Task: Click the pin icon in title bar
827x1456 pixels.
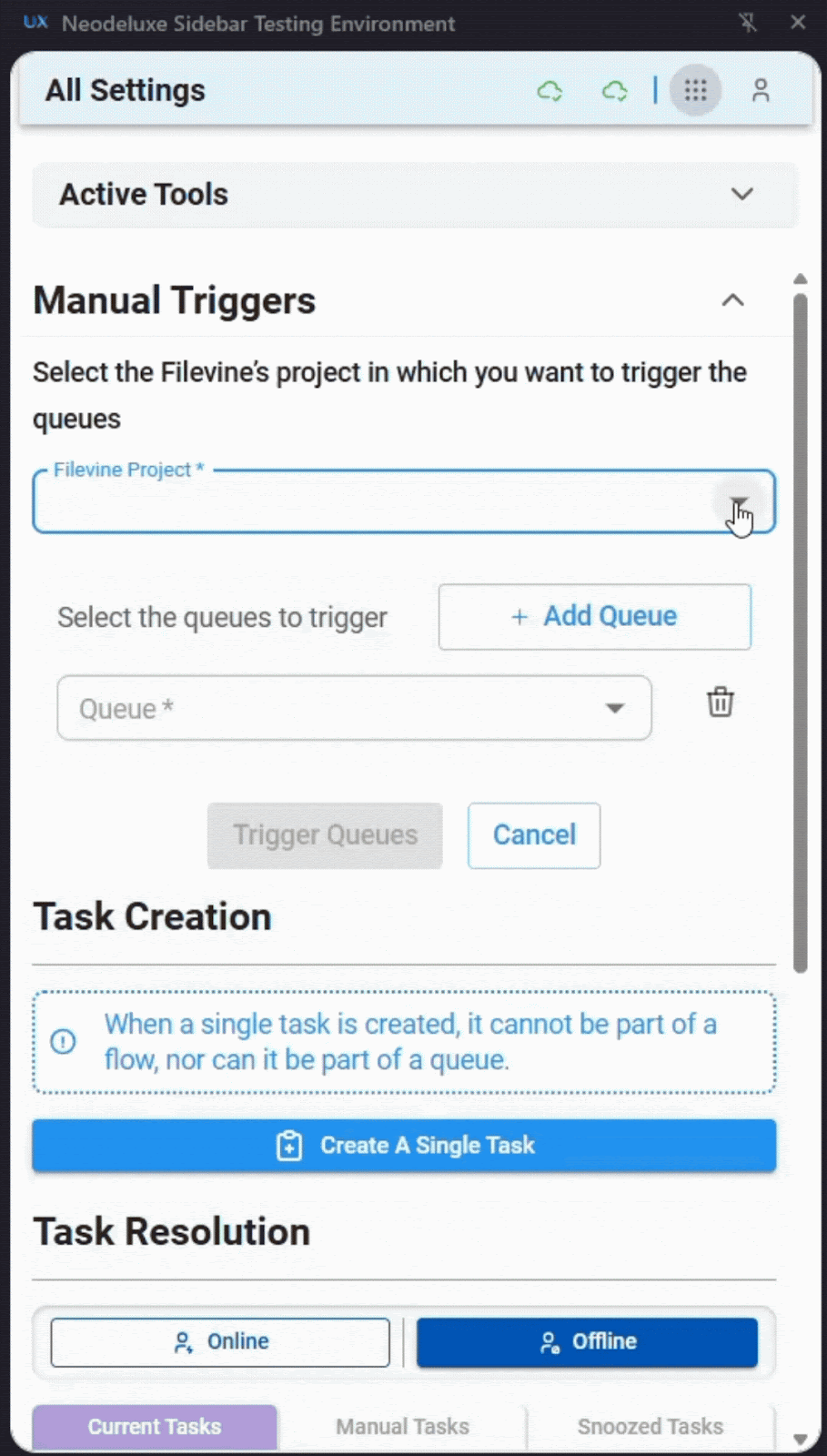Action: point(748,23)
